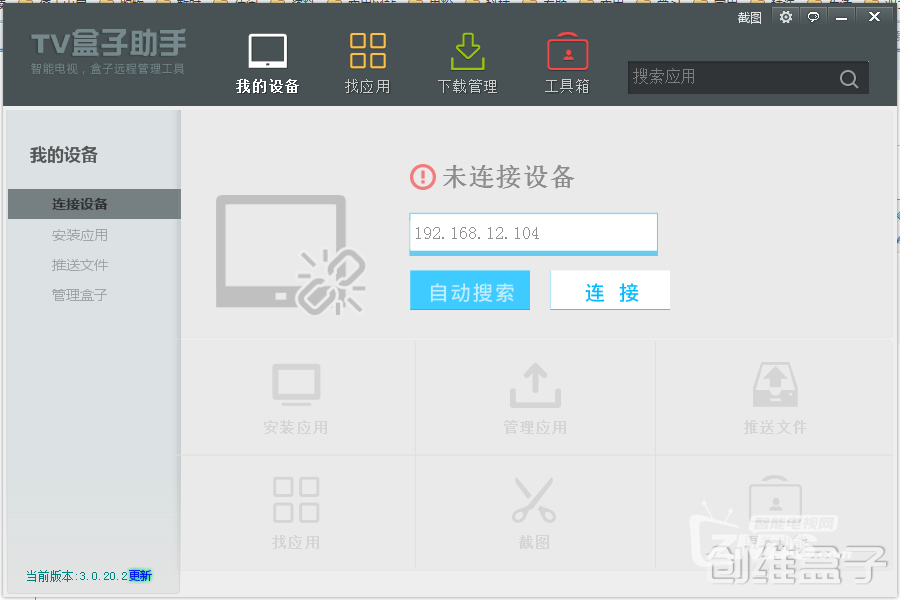Click the 未连接设备 status heading
900x600 pixels.
(508, 177)
